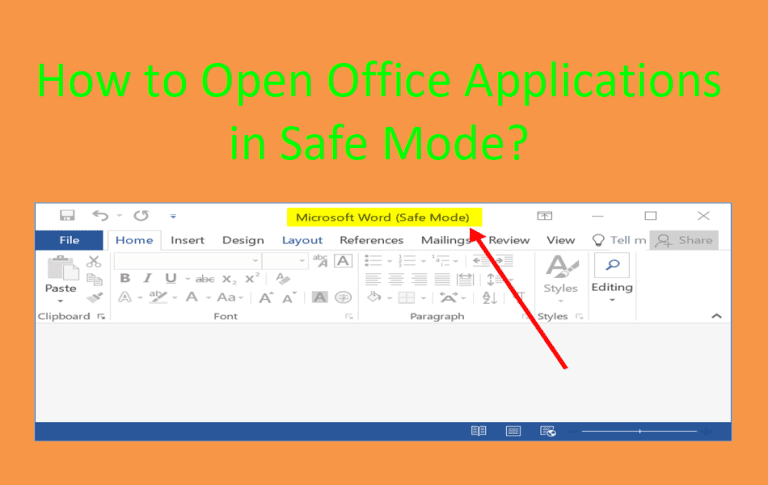The width and height of the screenshot is (768, 485).
Task: Click the Share button
Action: click(x=684, y=240)
